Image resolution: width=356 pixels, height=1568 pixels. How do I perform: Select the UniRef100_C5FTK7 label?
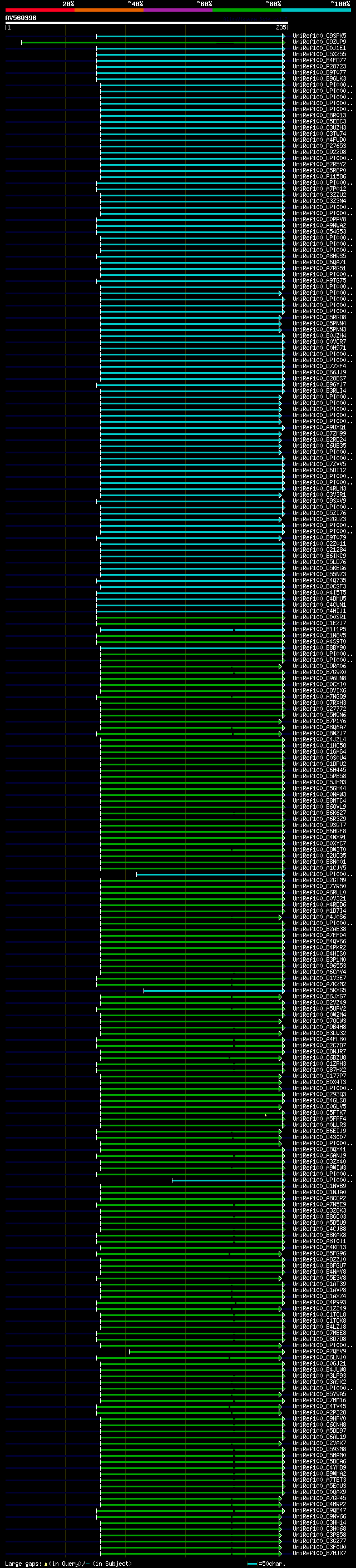pos(319,1112)
